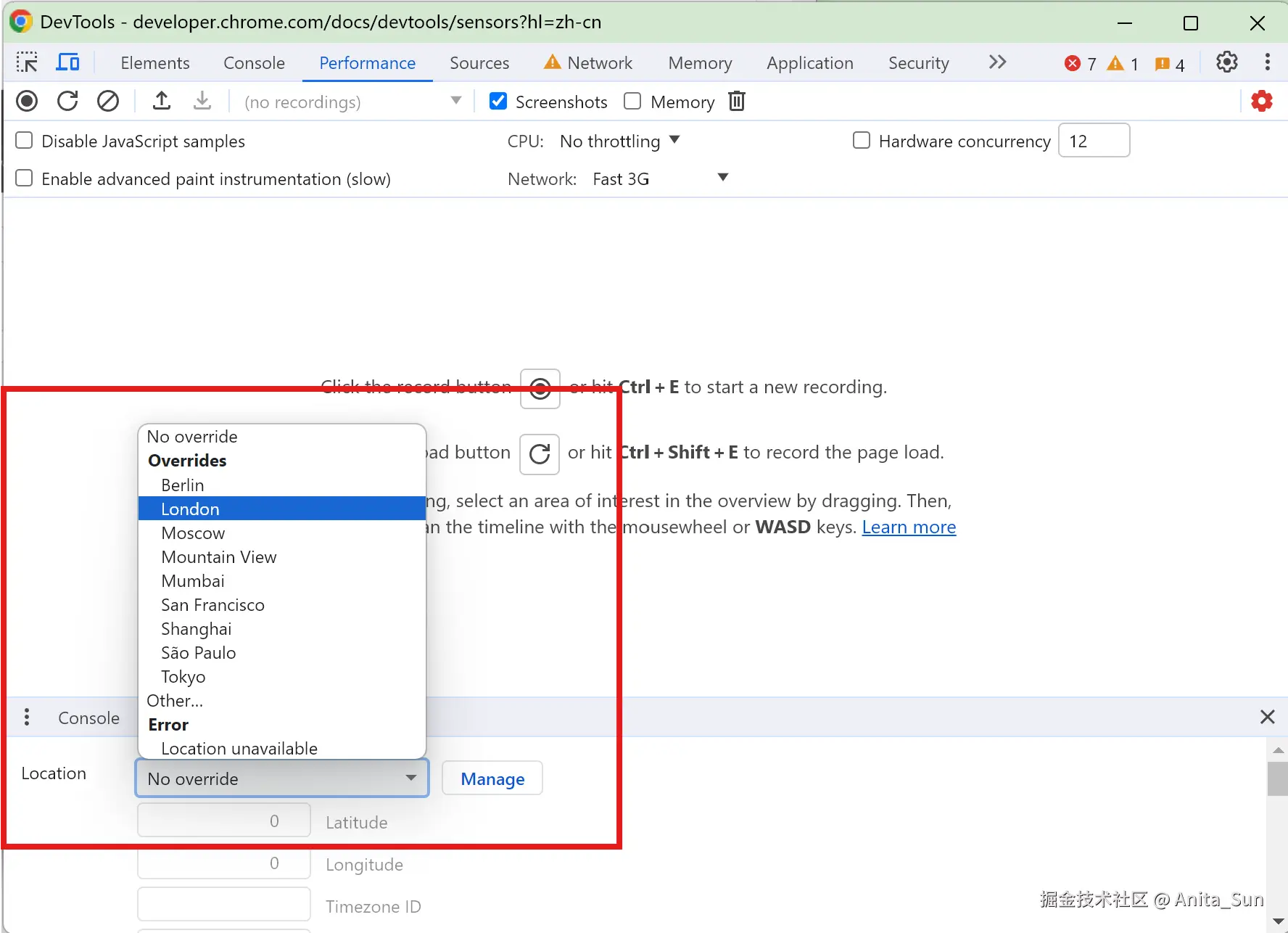Image resolution: width=1288 pixels, height=933 pixels.
Task: Click the Chrome icon in the title bar
Action: (20, 22)
